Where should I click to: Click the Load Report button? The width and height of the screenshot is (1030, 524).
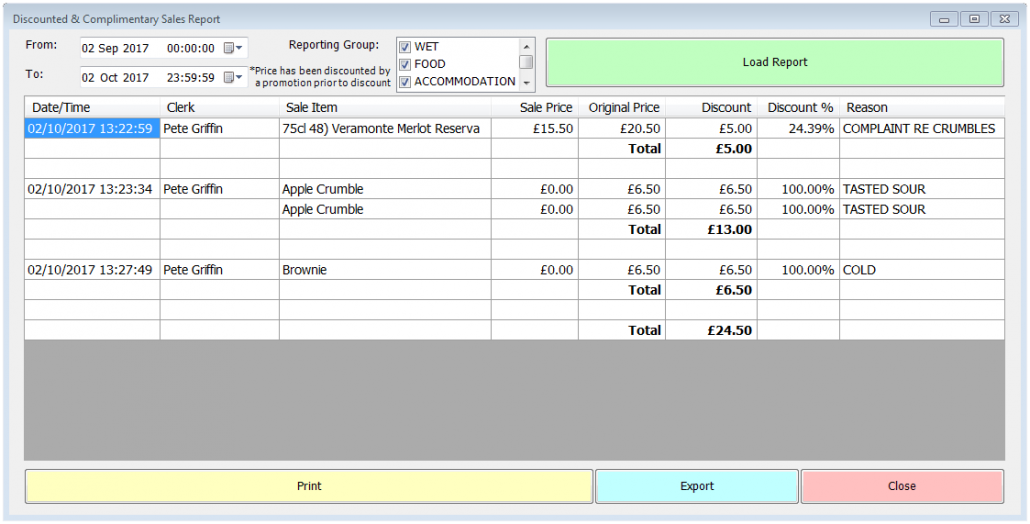point(774,62)
